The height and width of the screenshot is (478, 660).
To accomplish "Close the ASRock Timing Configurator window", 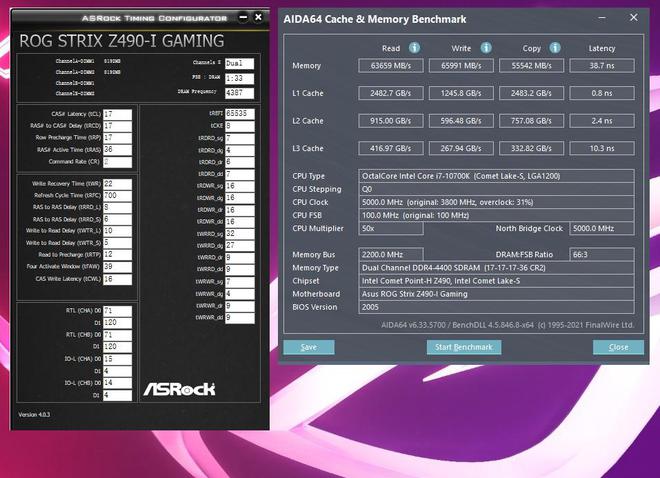I will 258,17.
